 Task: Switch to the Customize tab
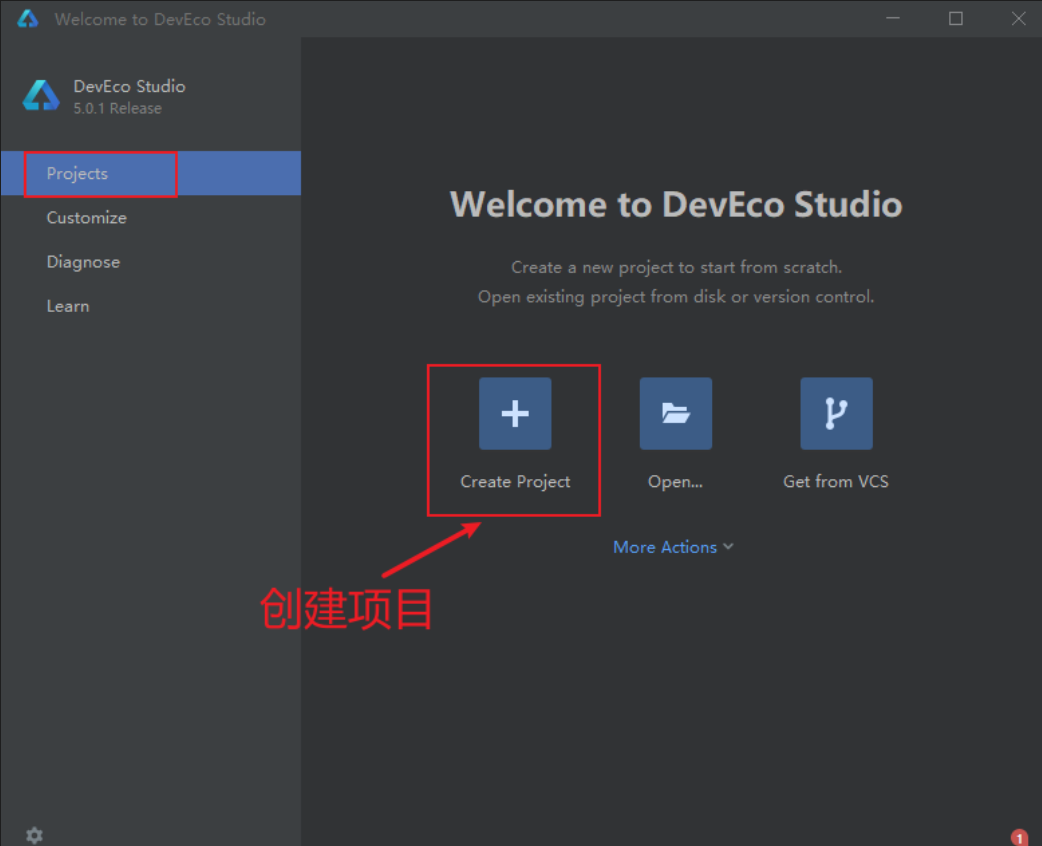coord(151,217)
